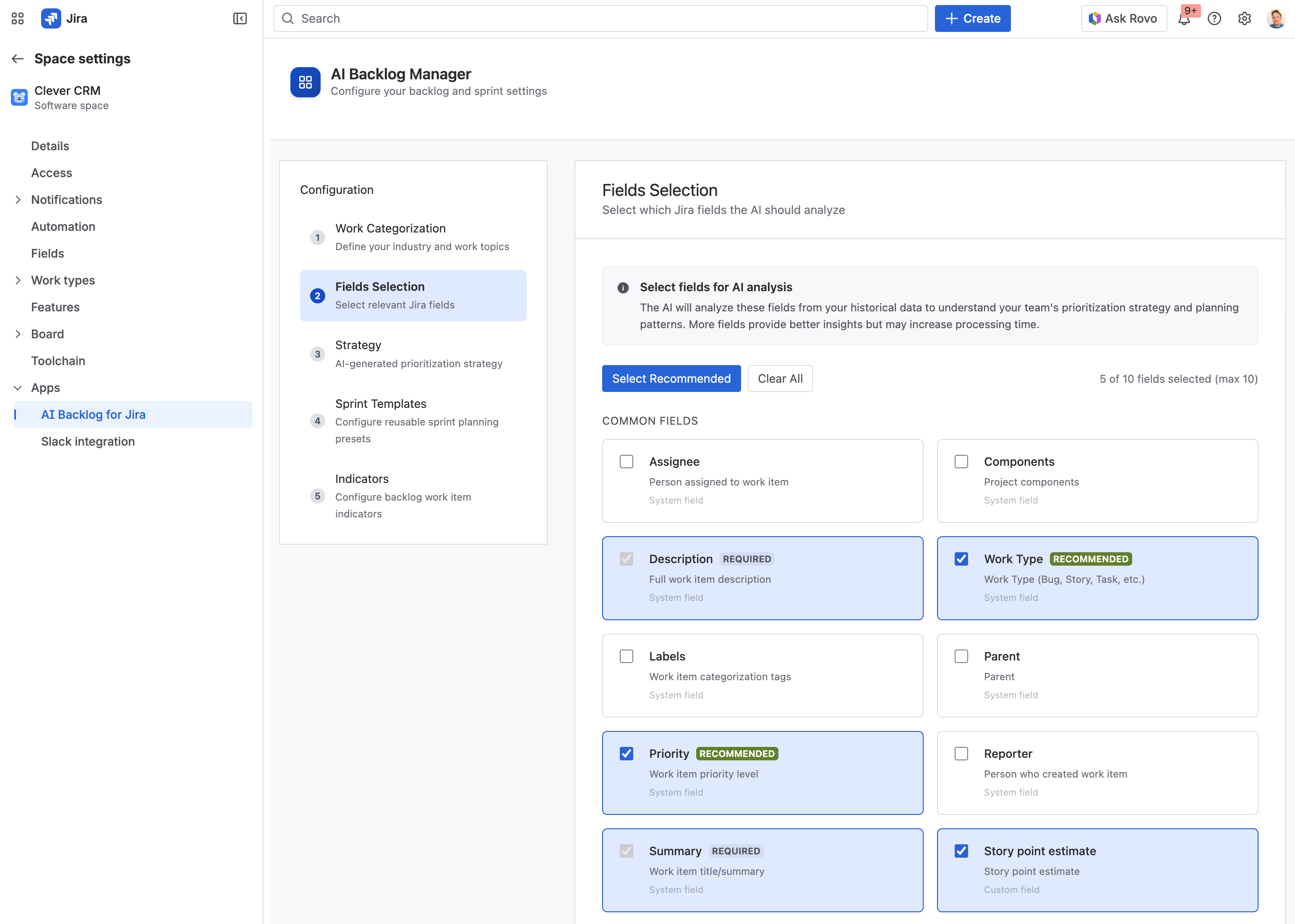Uncheck the Work Type field

click(961, 559)
